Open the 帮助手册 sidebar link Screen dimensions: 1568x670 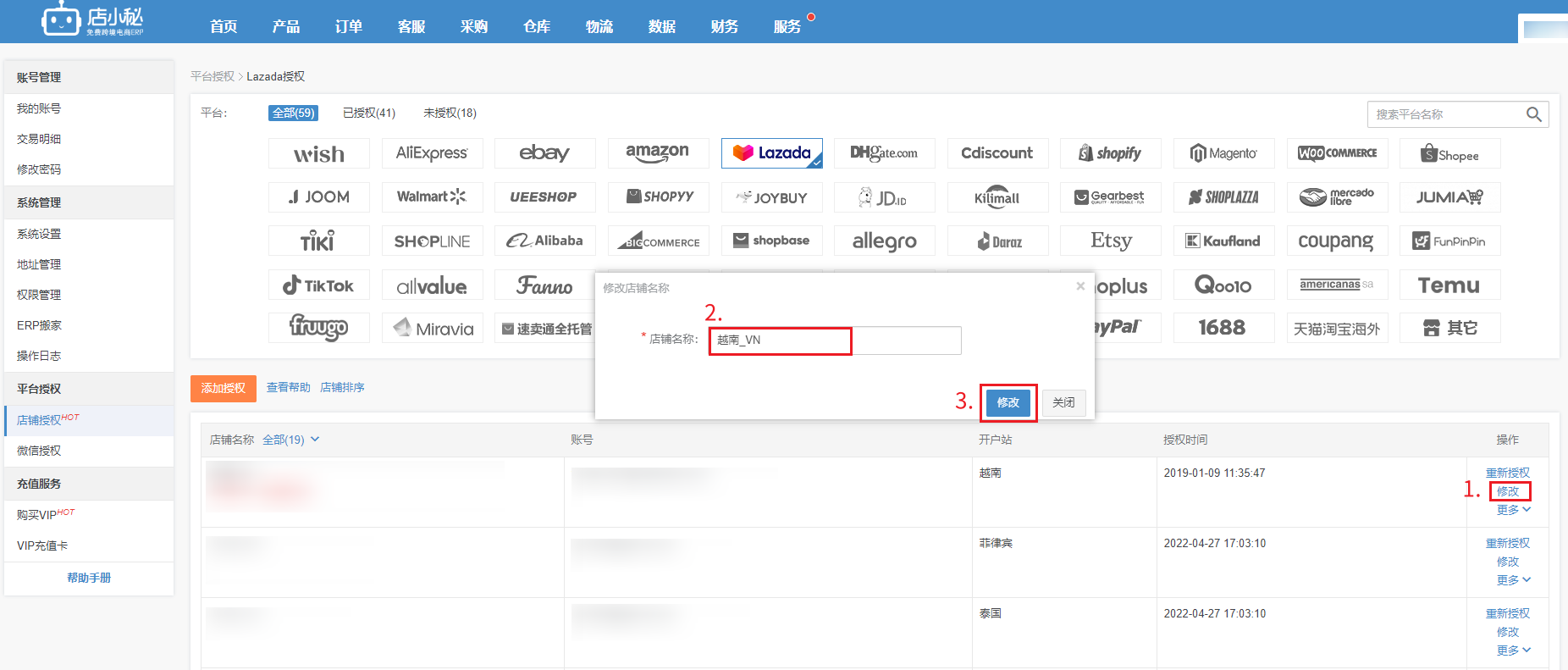[x=89, y=578]
